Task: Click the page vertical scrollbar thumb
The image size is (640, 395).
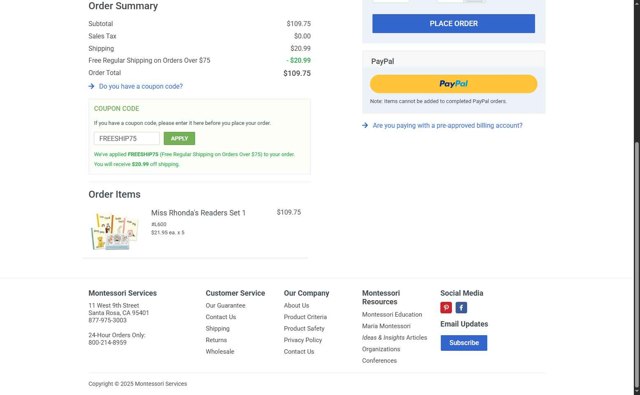Action: (x=636, y=264)
